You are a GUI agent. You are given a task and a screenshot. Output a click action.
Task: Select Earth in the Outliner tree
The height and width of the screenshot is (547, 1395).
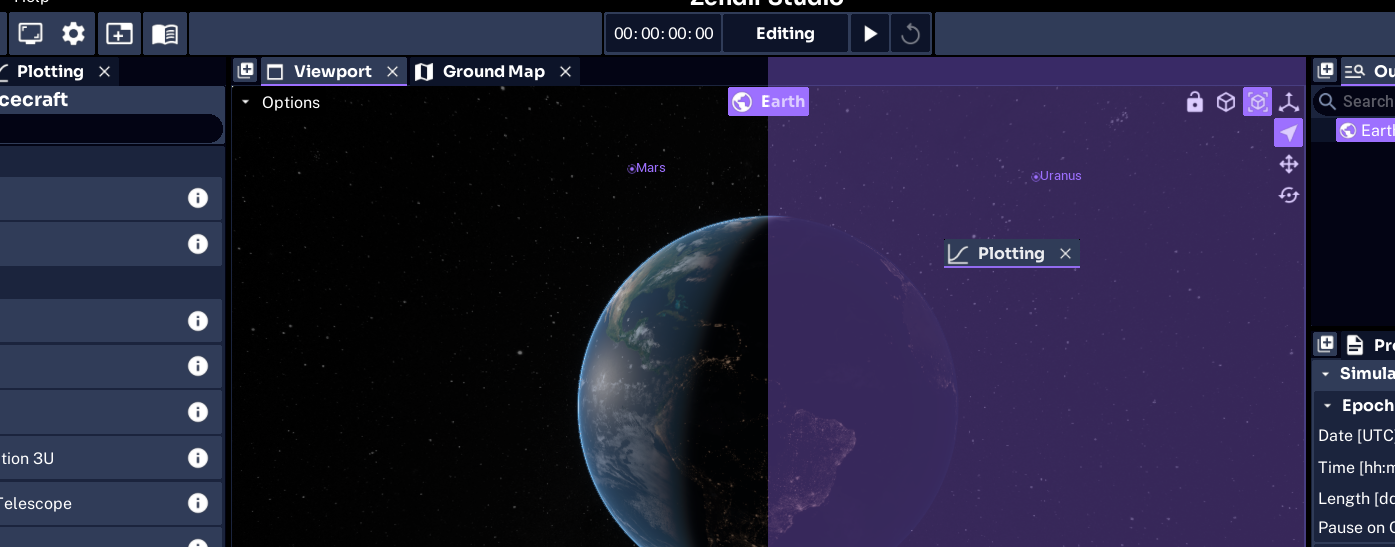[x=1366, y=131]
